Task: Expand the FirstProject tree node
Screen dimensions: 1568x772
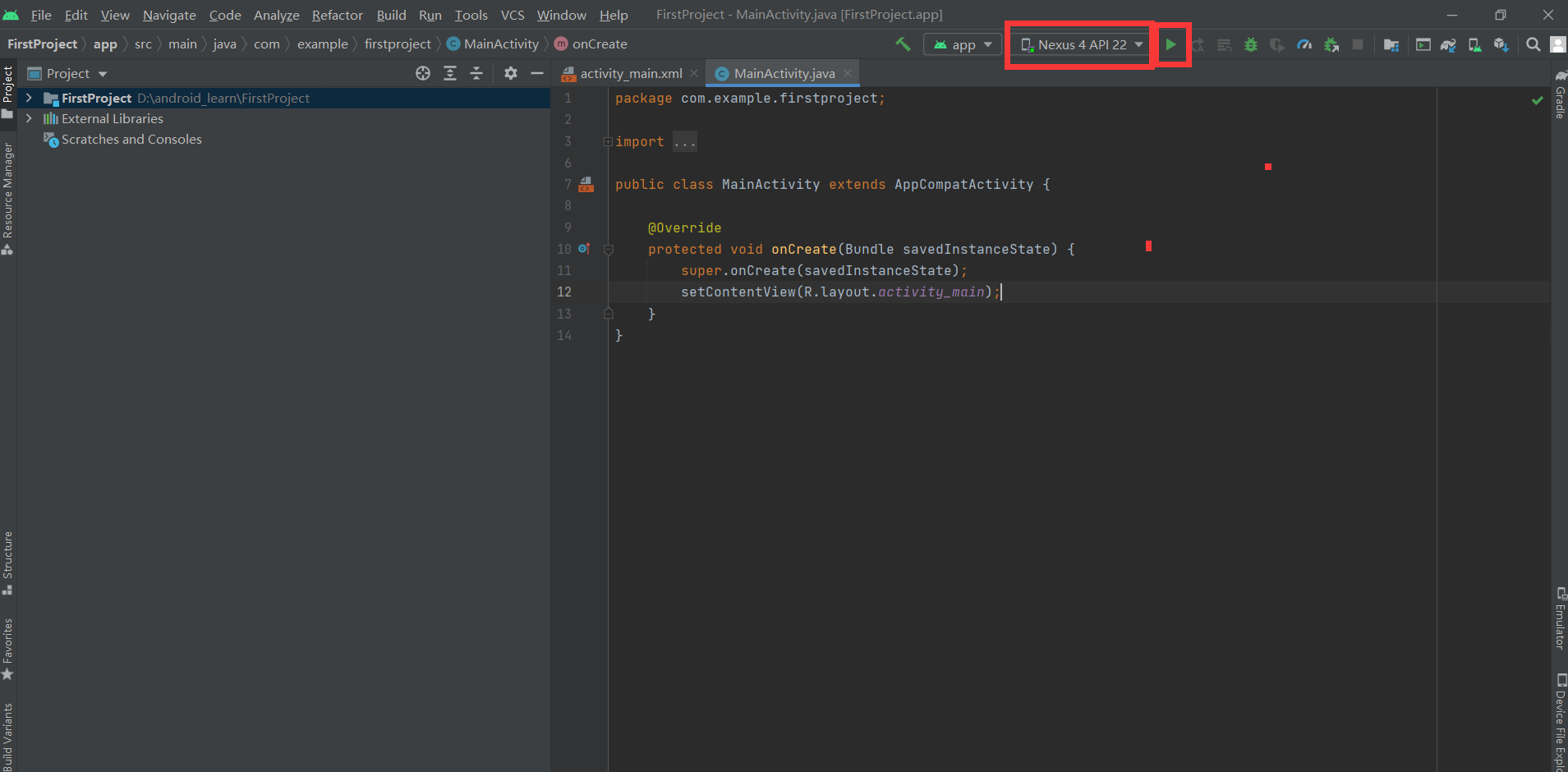Action: pyautogui.click(x=29, y=98)
